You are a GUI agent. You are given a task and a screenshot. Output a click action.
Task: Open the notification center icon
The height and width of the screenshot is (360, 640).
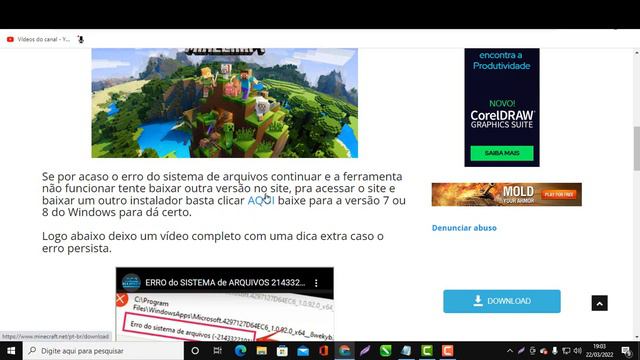tap(627, 351)
